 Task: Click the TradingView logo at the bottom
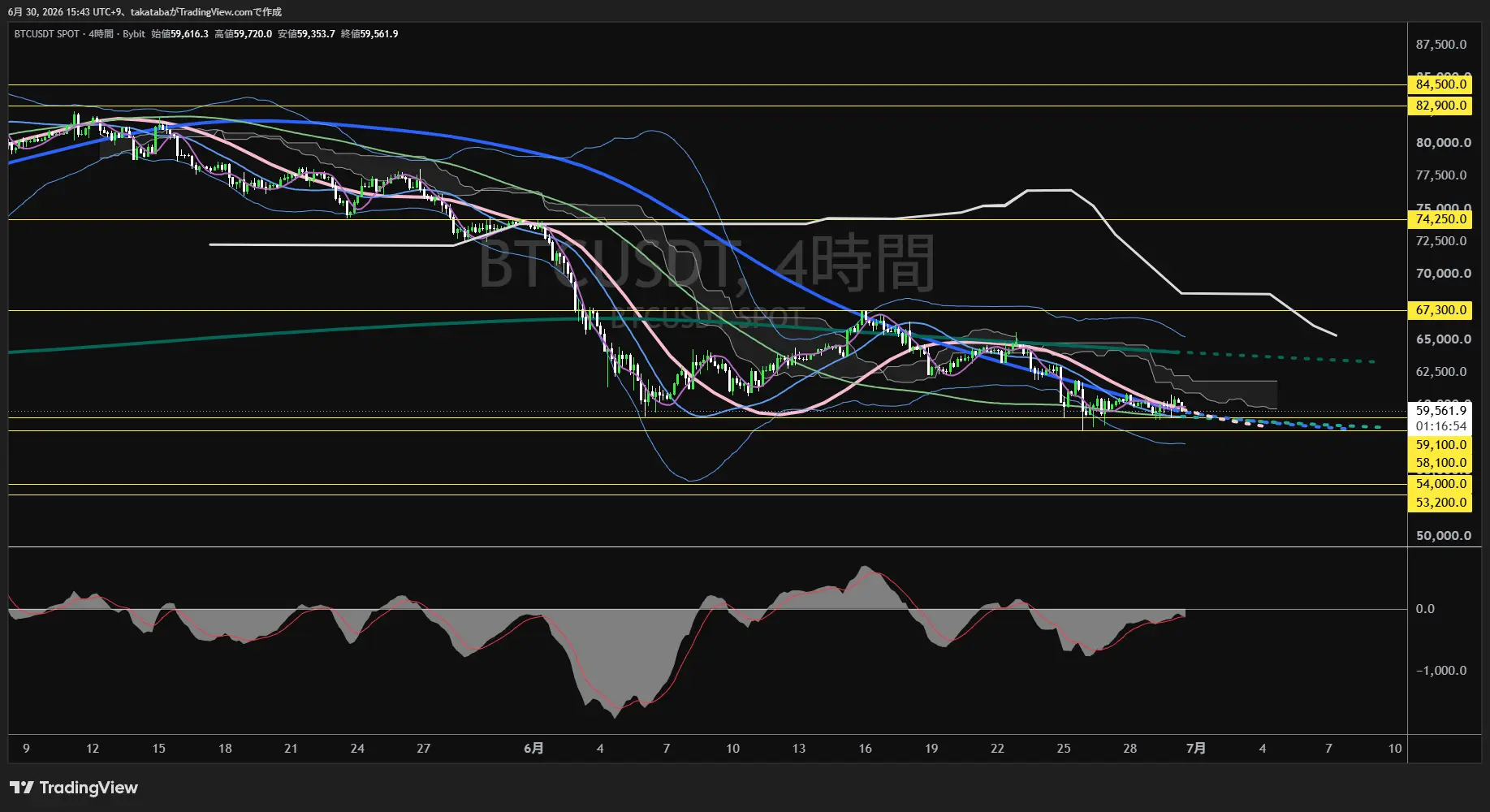[74, 788]
